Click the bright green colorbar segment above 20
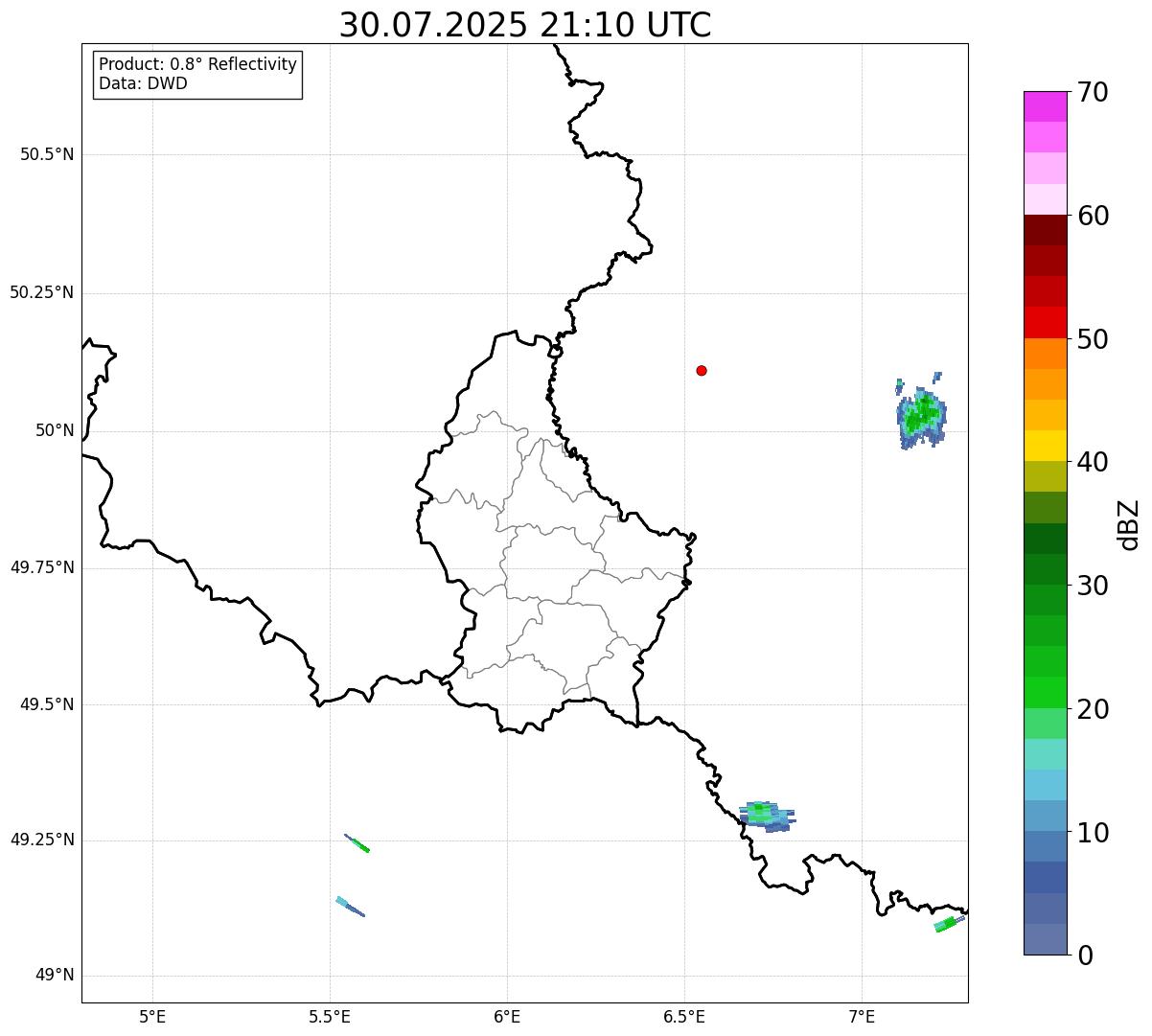Viewport: 1152px width, 1036px height. tap(1045, 692)
